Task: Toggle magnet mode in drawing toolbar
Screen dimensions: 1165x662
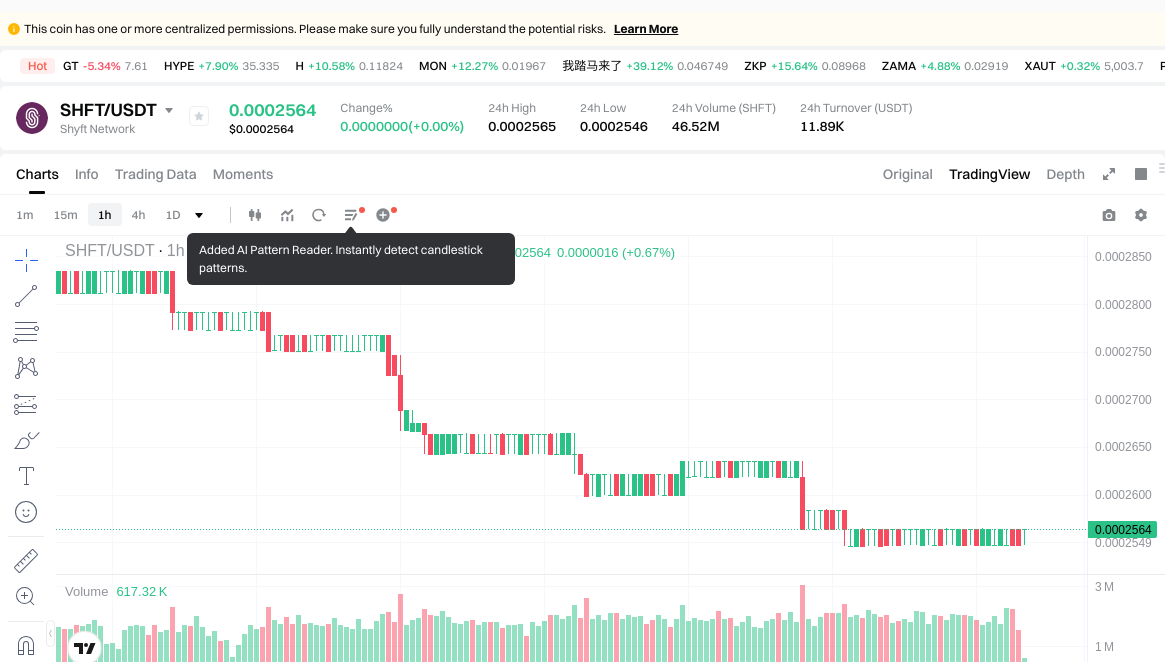Action: pos(26,643)
